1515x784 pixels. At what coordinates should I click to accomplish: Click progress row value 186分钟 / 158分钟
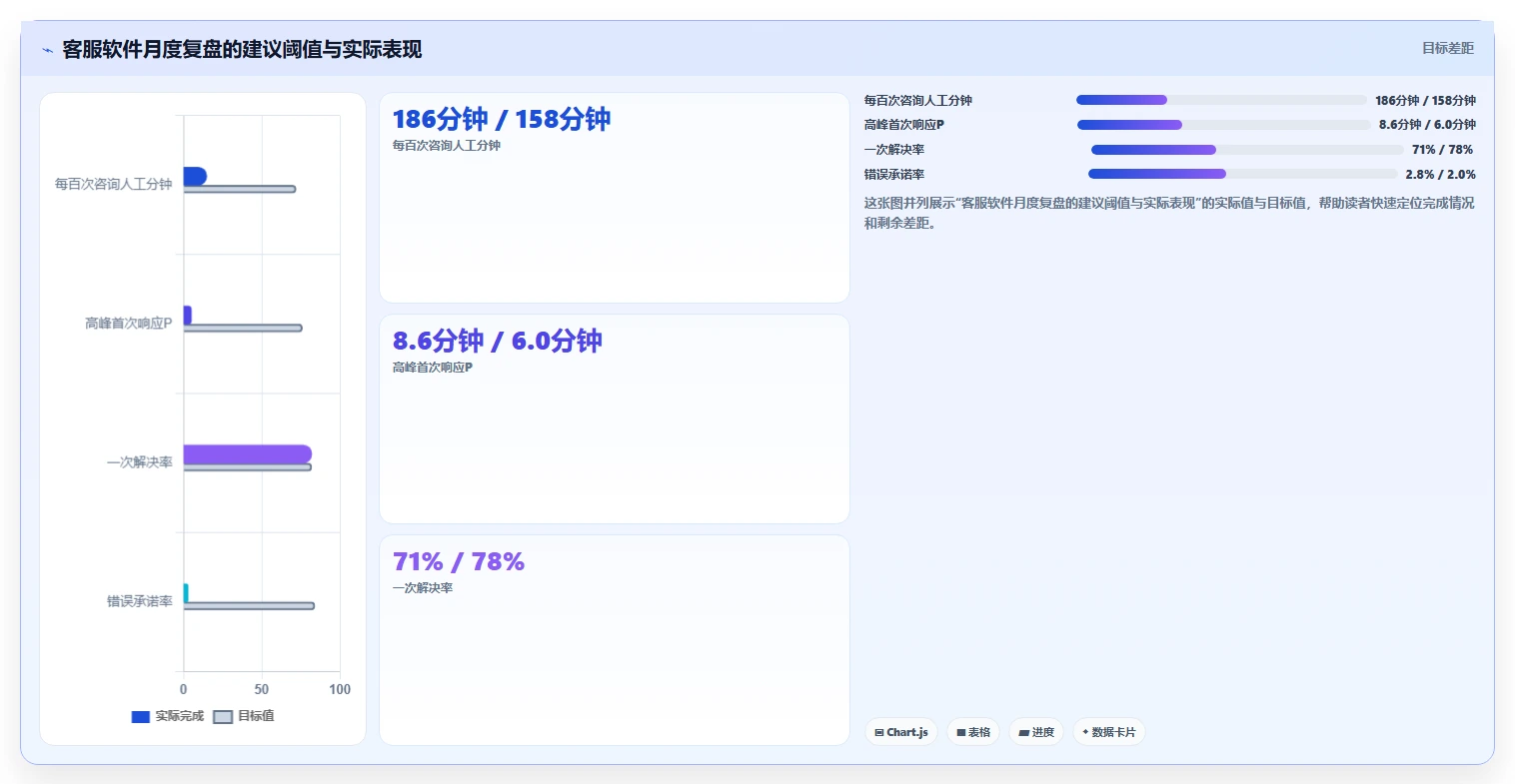coord(1425,101)
